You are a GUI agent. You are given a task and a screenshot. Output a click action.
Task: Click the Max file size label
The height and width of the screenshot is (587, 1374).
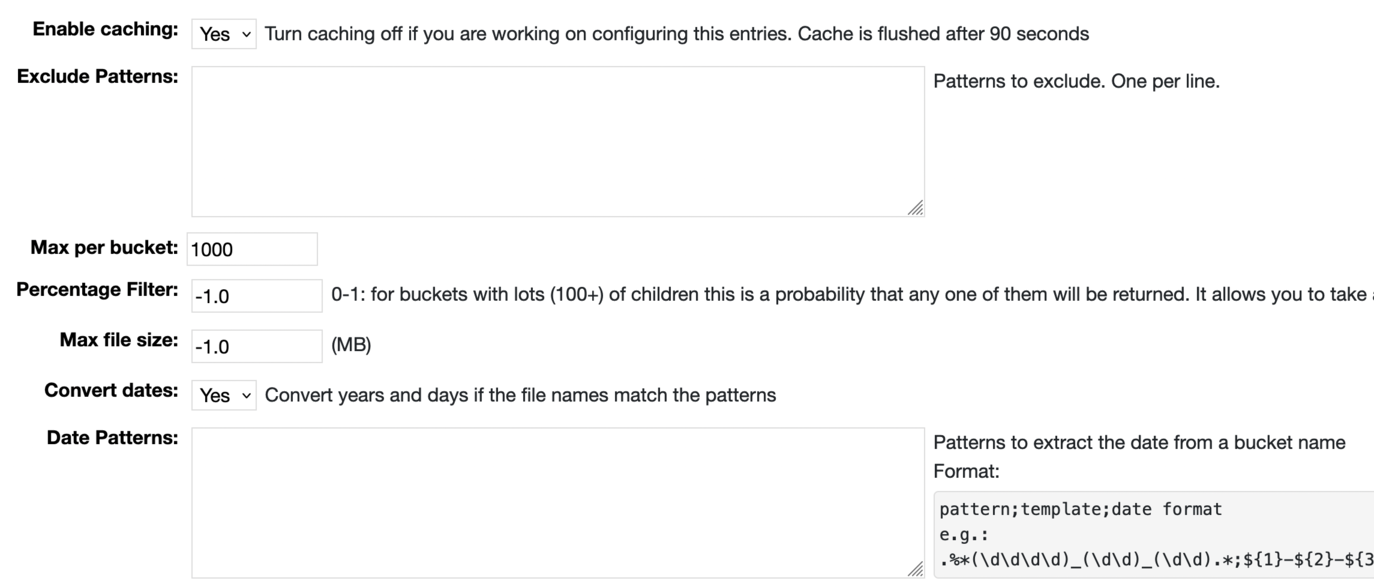click(x=119, y=340)
